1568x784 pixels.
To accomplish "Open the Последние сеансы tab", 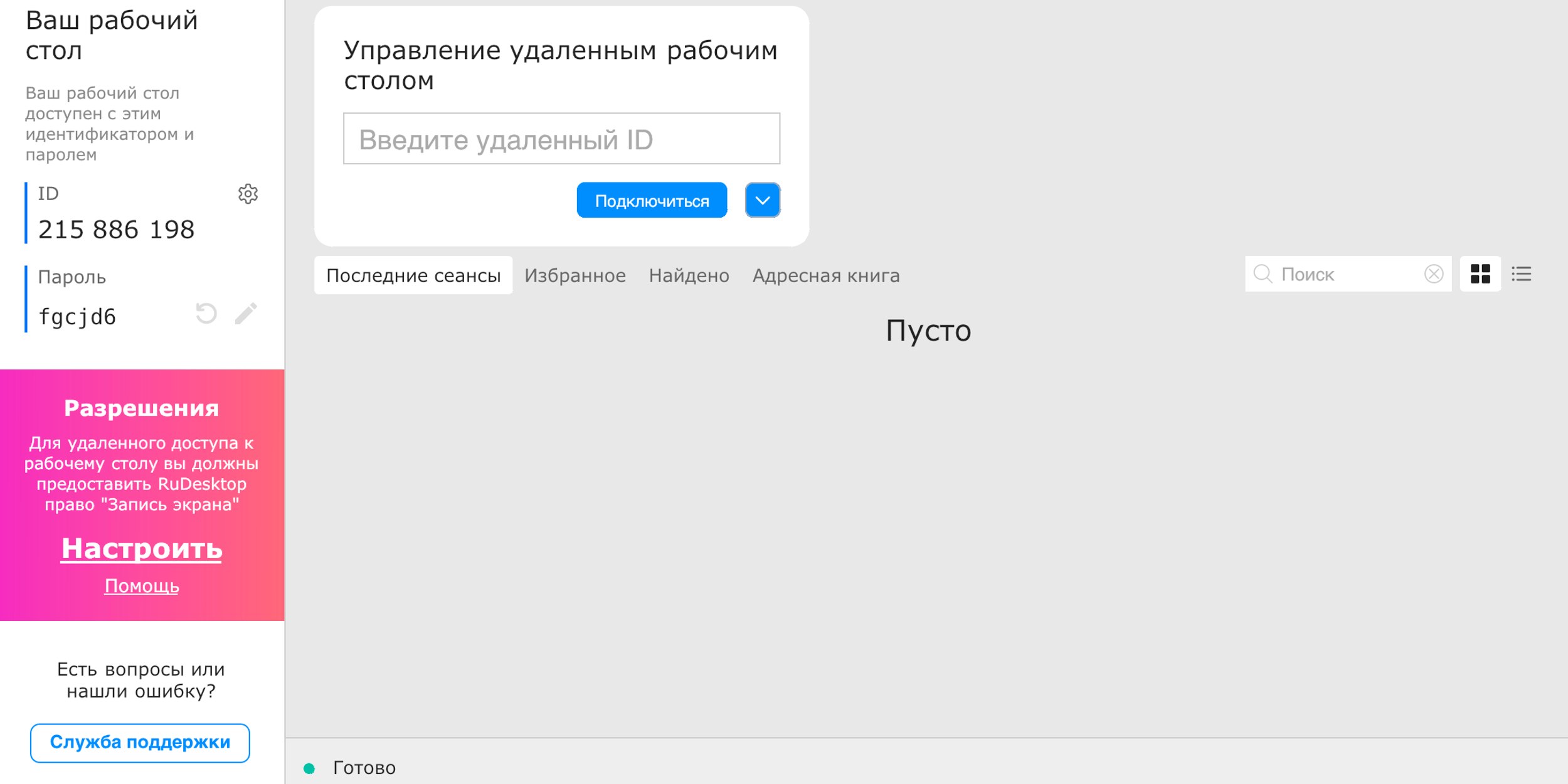I will pyautogui.click(x=413, y=275).
